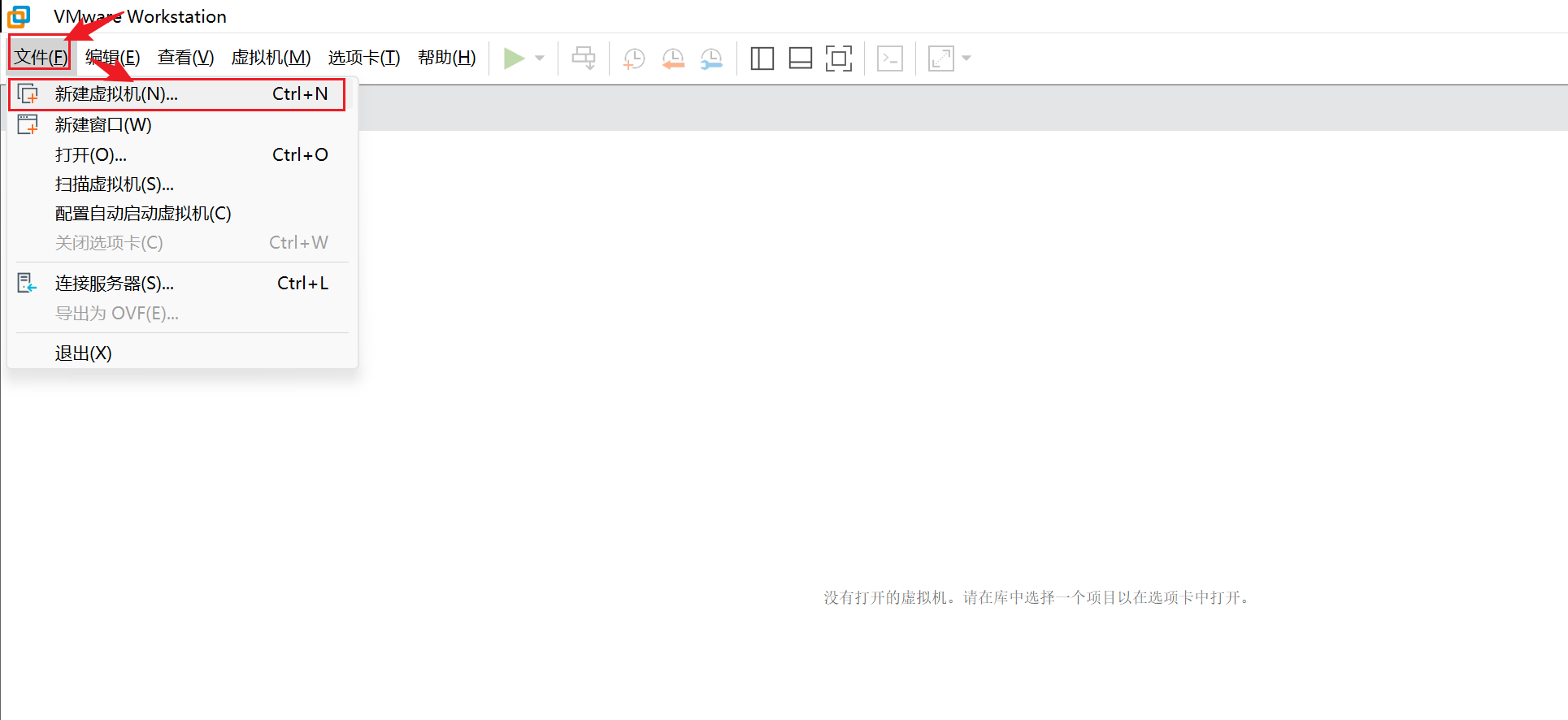Image resolution: width=1568 pixels, height=720 pixels.
Task: Click the new window menu icon
Action: click(x=28, y=124)
